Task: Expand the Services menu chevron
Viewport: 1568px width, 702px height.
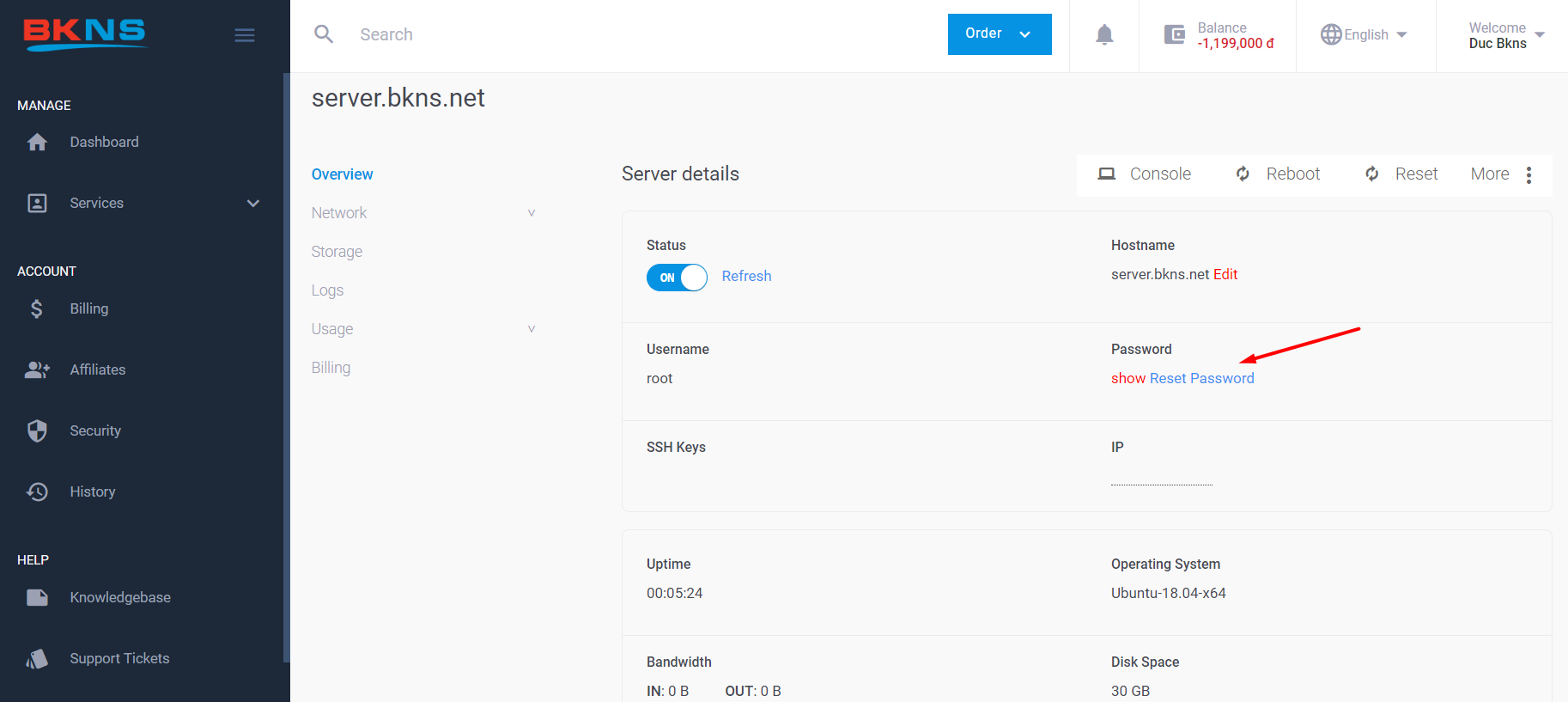Action: tap(253, 203)
